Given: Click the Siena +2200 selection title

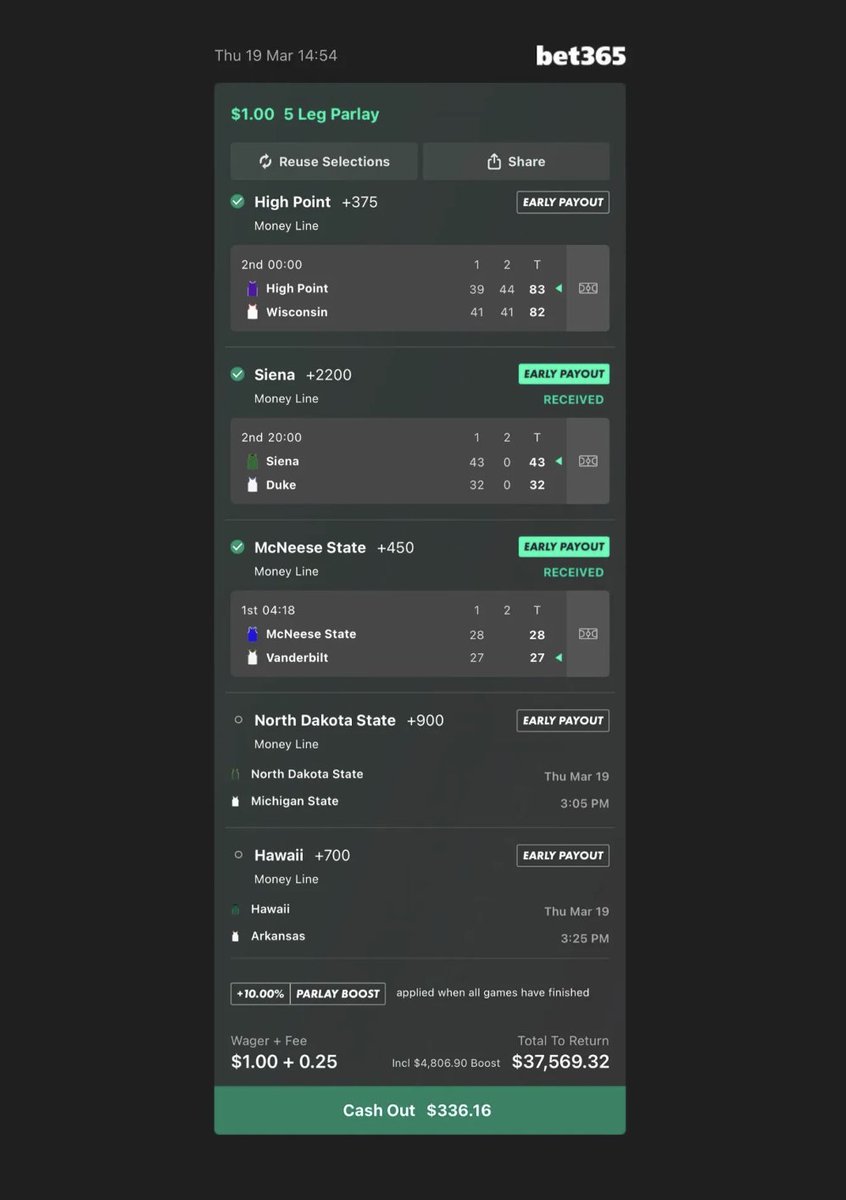Looking at the screenshot, I should tap(303, 375).
